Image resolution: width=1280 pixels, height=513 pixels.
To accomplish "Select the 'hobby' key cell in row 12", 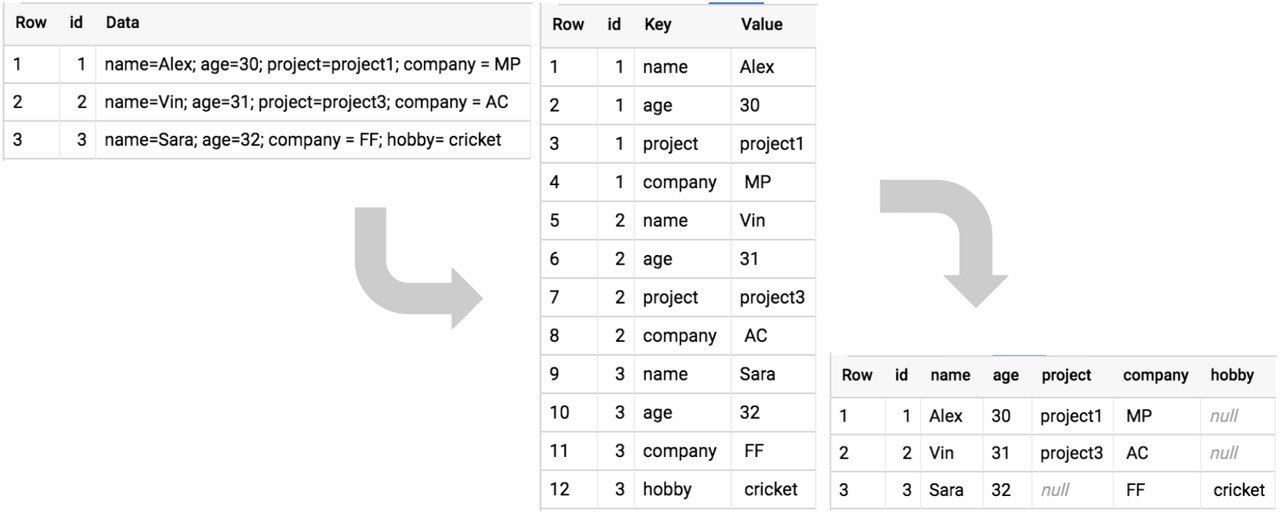I will tap(682, 489).
